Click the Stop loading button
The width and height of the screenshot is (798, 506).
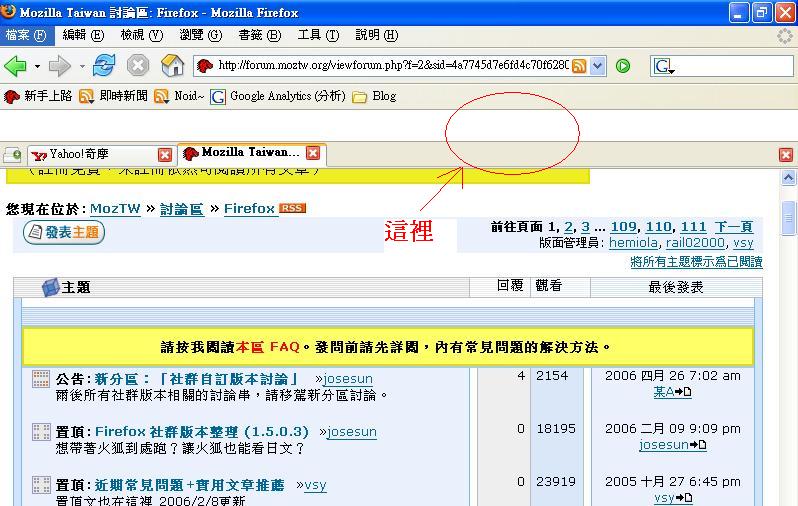pos(138,66)
